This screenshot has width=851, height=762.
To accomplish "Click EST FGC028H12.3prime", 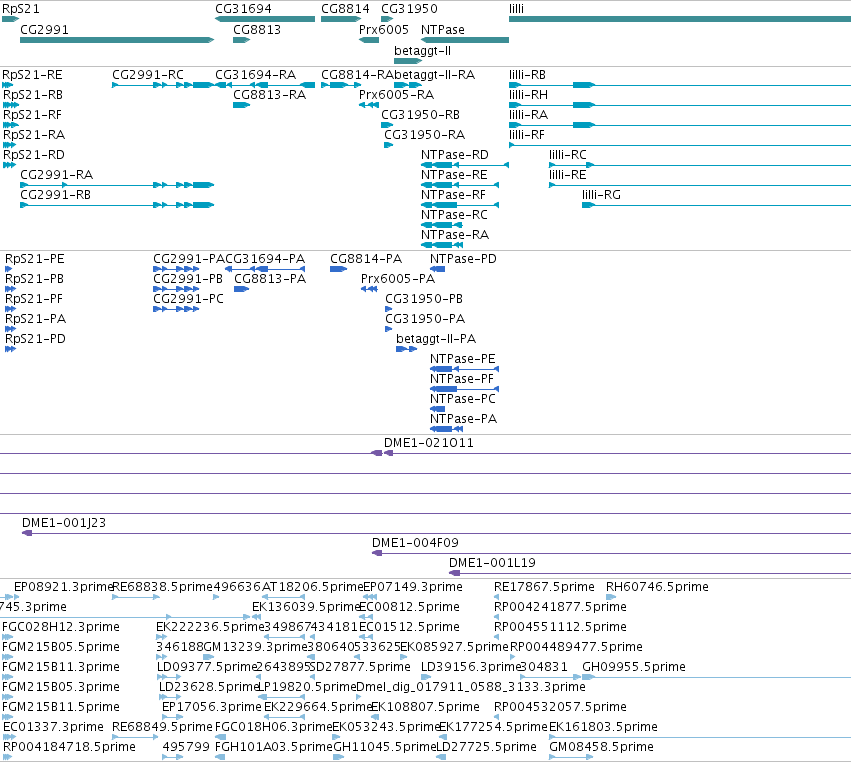I will coord(61,627).
